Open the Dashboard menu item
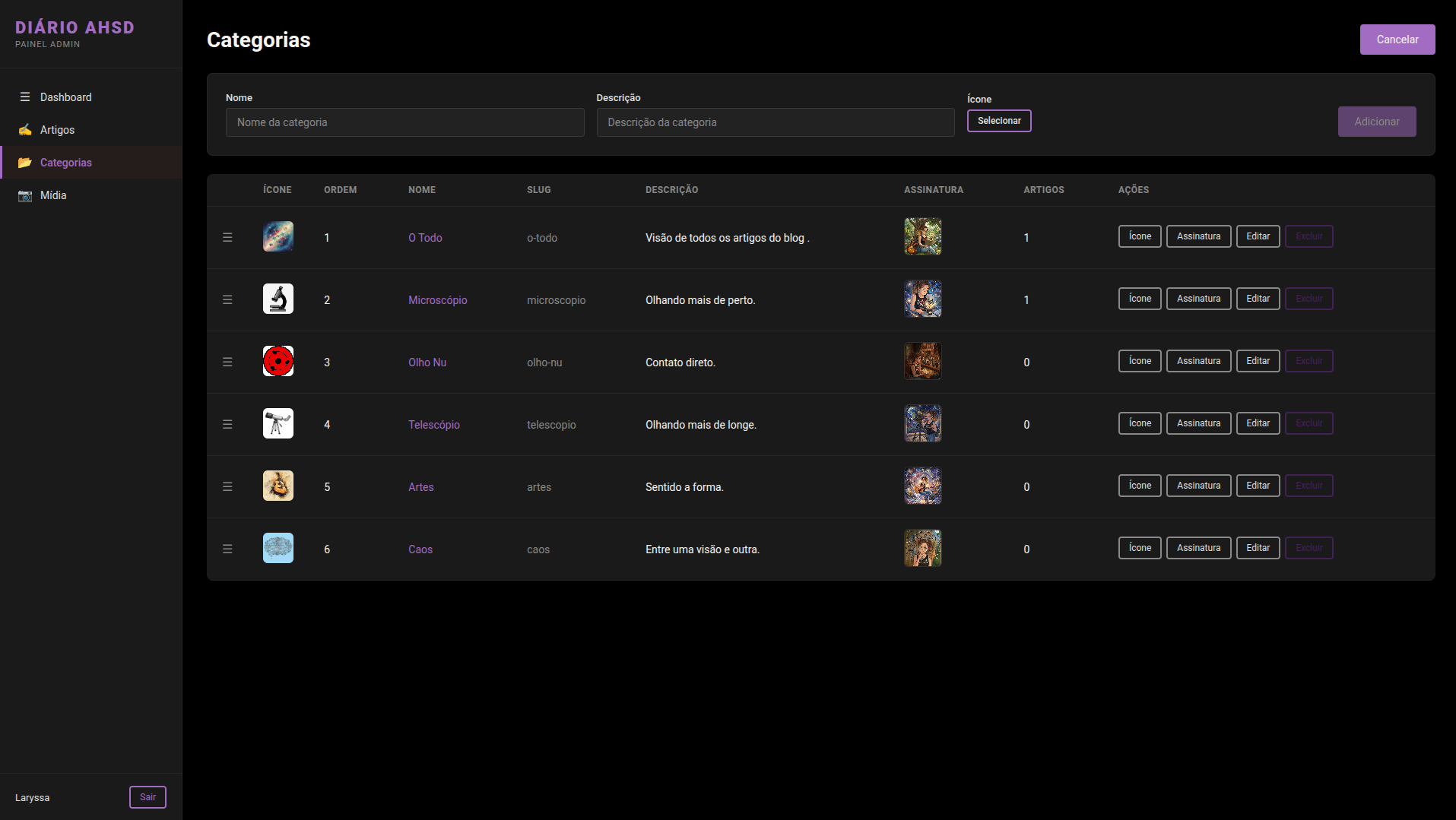Viewport: 1456px width, 820px height. point(65,97)
